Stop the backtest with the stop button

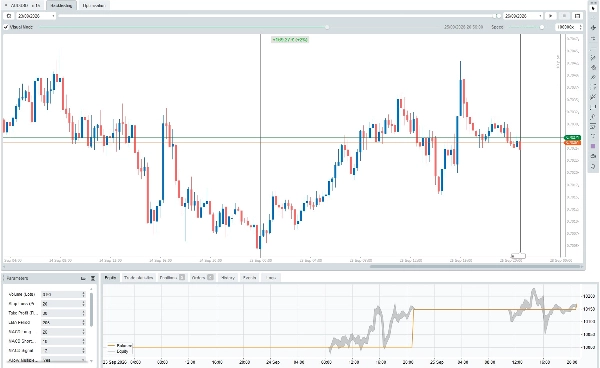pyautogui.click(x=564, y=16)
